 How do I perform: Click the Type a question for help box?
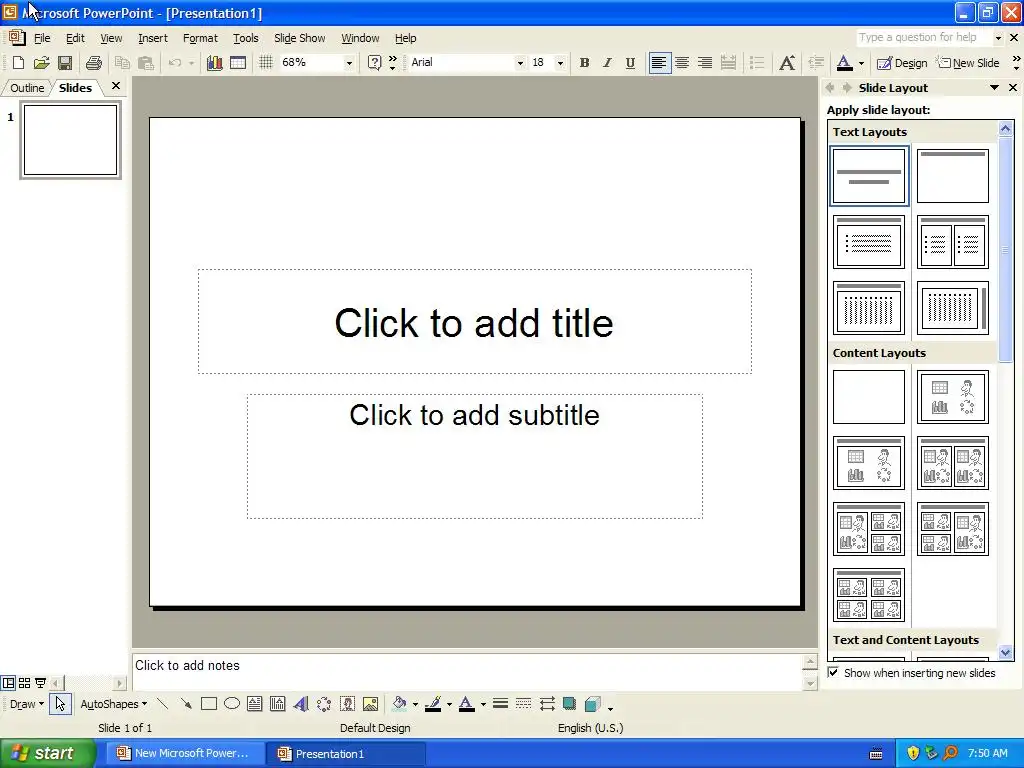click(923, 37)
